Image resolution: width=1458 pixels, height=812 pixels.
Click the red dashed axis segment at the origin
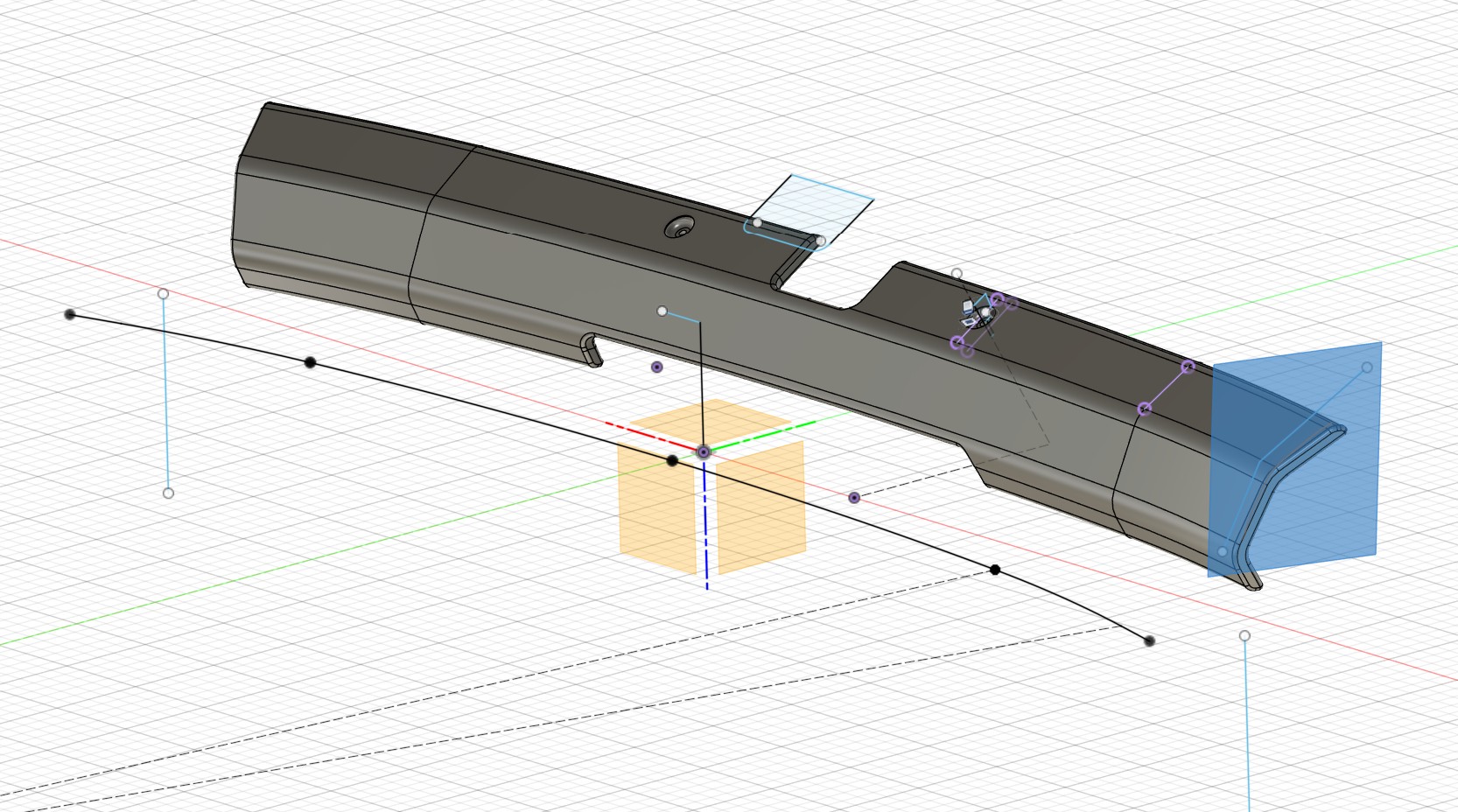tap(651, 435)
